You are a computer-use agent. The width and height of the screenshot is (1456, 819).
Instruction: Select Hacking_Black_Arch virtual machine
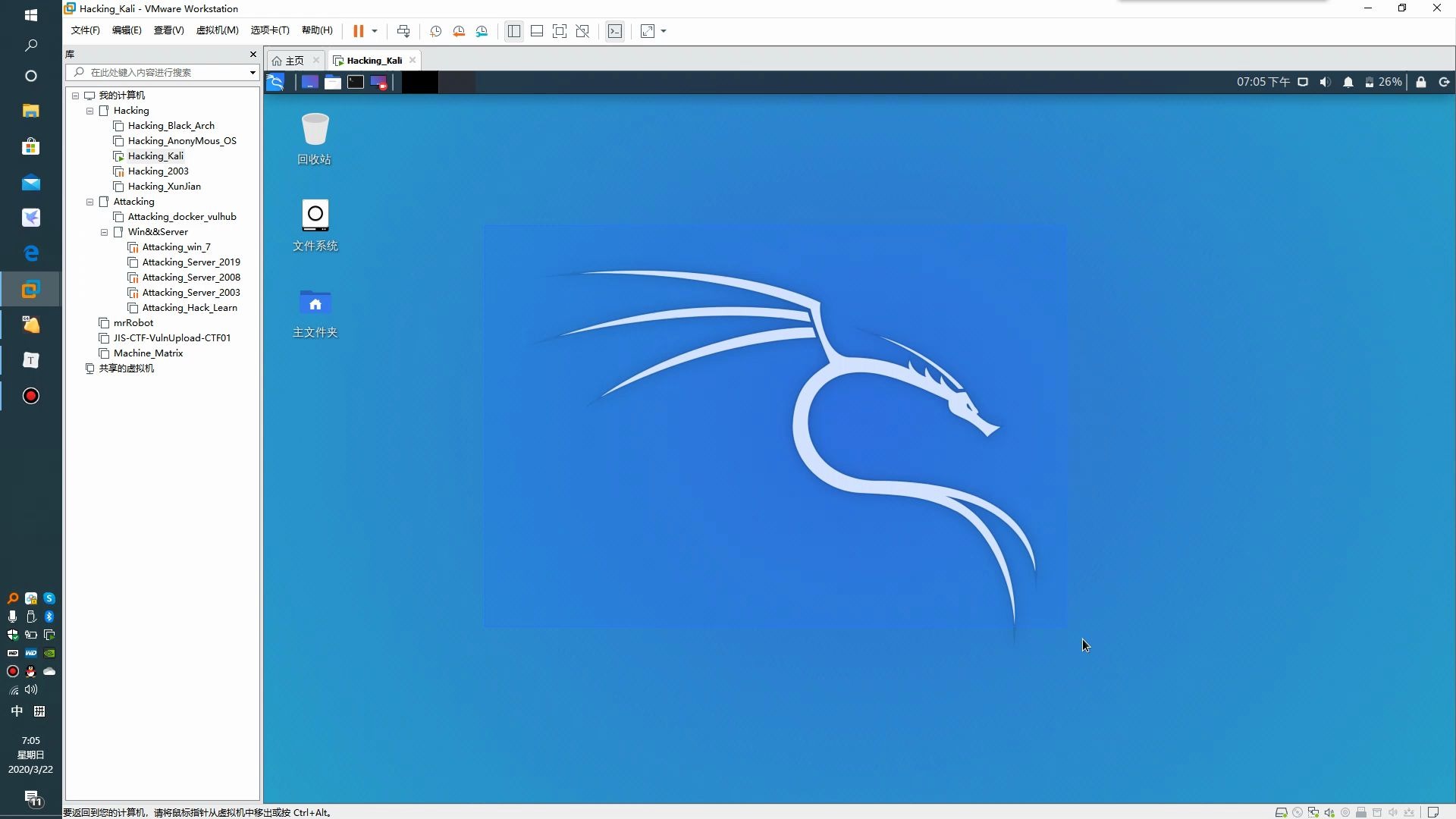click(171, 125)
